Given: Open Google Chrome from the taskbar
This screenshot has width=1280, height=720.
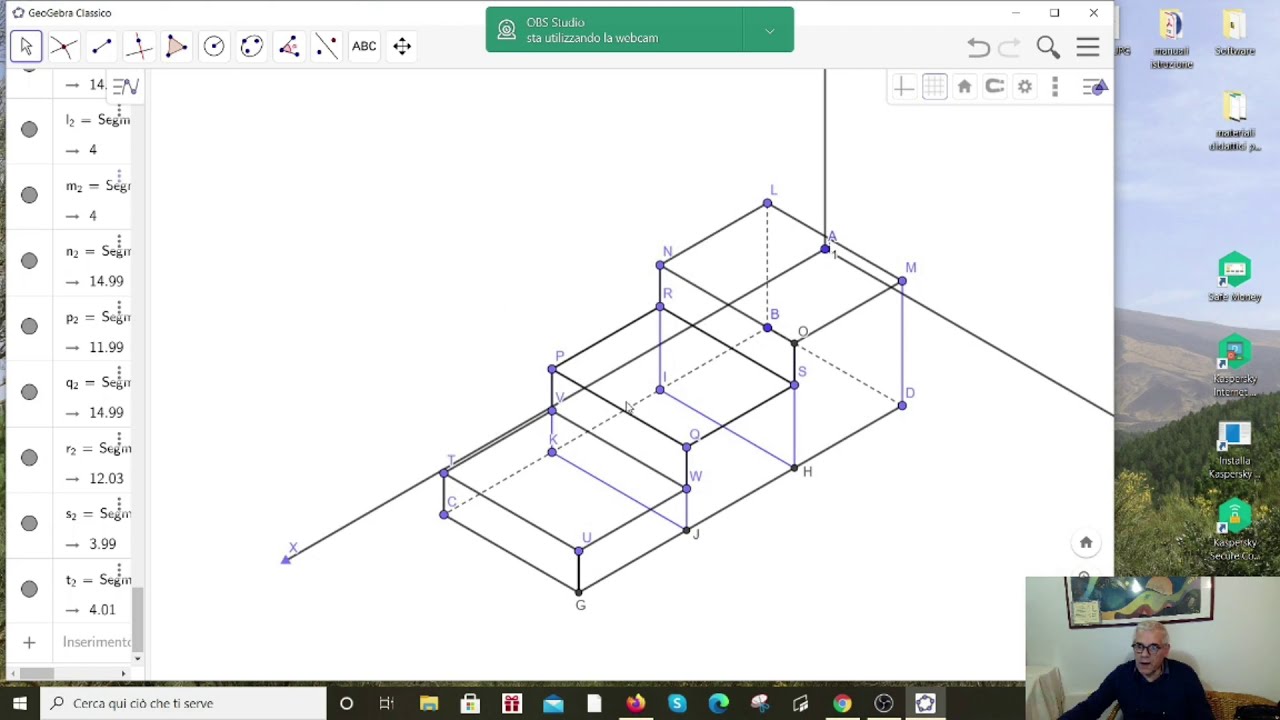Looking at the screenshot, I should click(842, 703).
